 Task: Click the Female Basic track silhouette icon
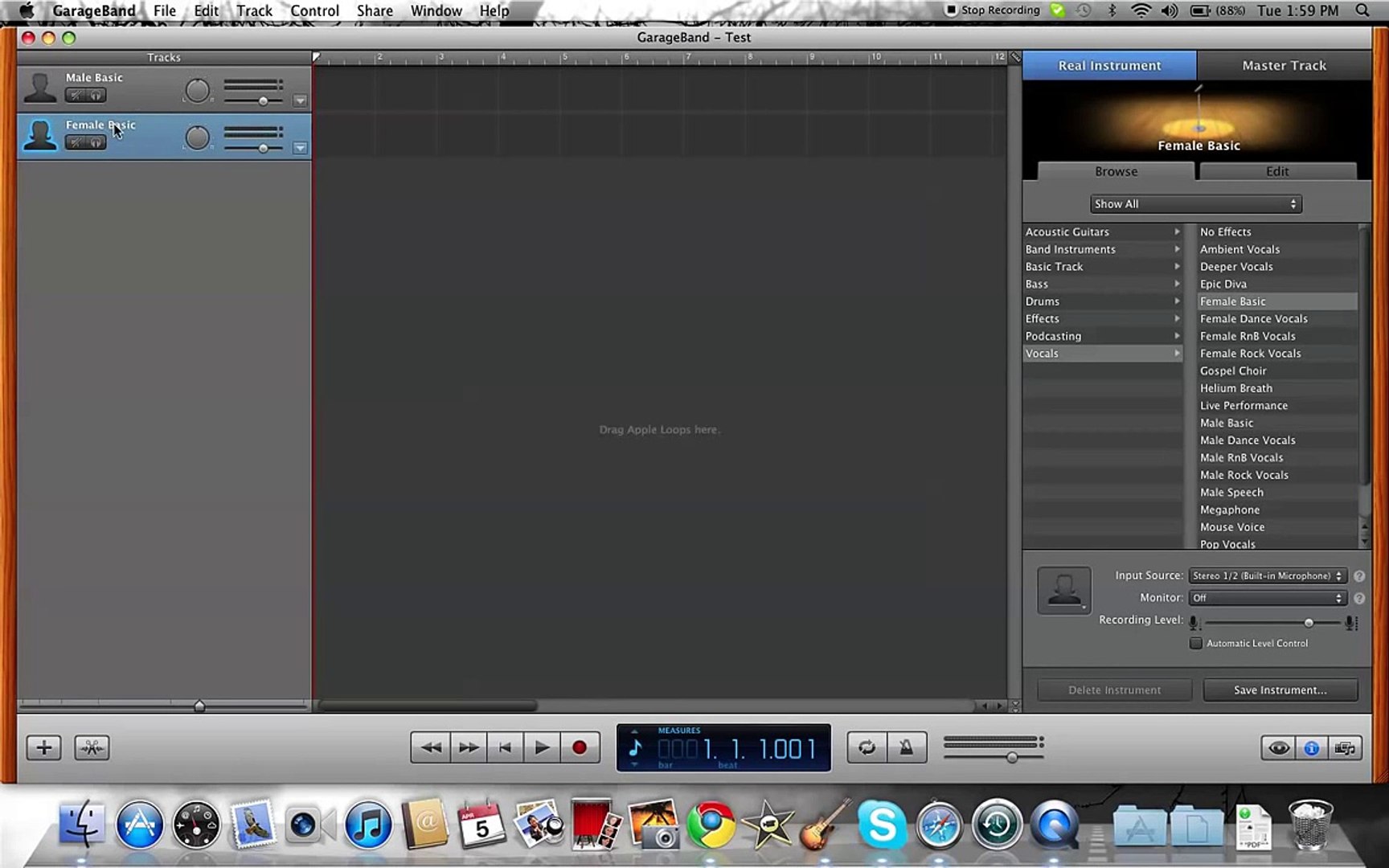40,134
